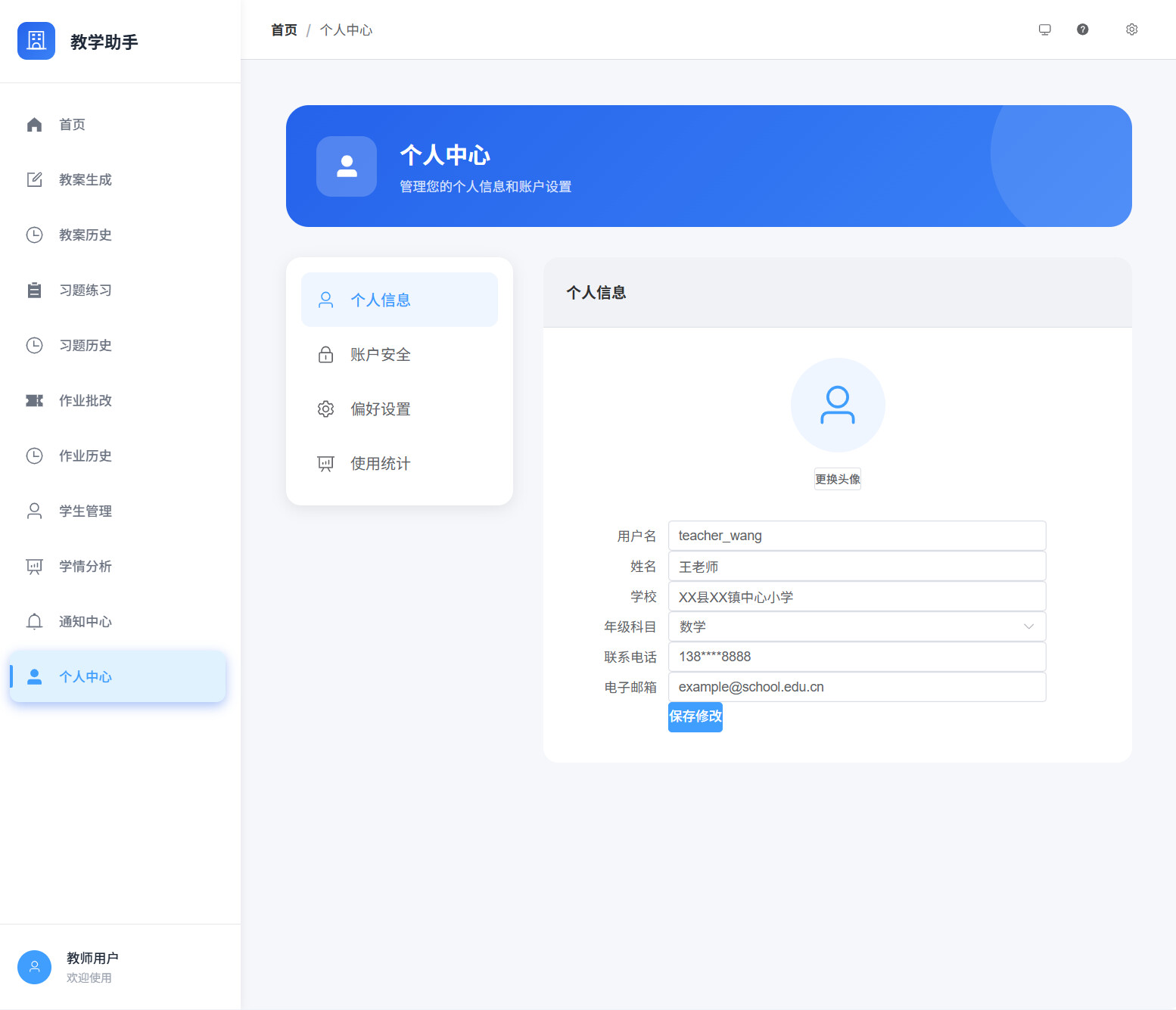Select the 个人信息 tab
The image size is (1176, 1010).
[x=380, y=300]
